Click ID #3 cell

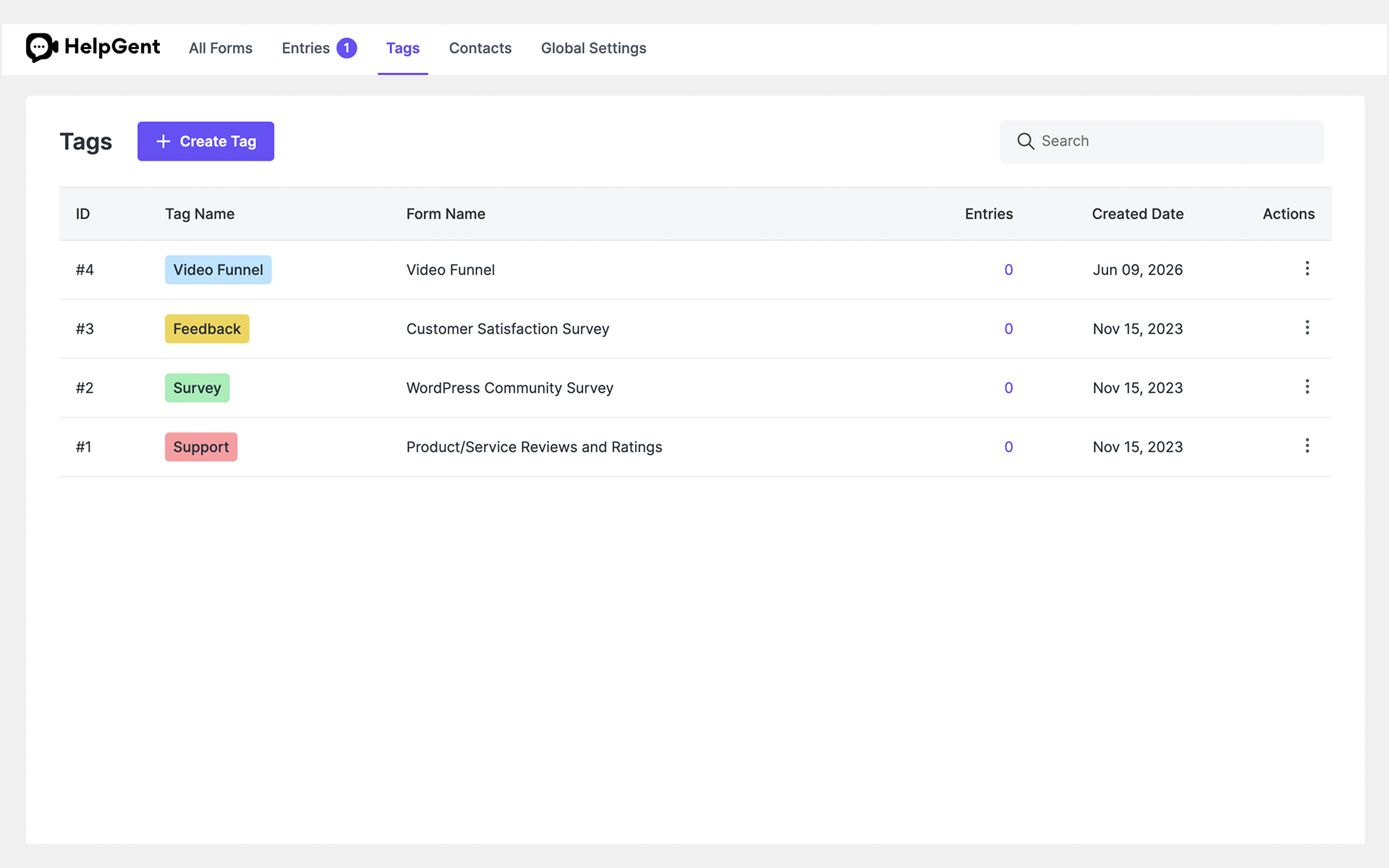(x=85, y=329)
